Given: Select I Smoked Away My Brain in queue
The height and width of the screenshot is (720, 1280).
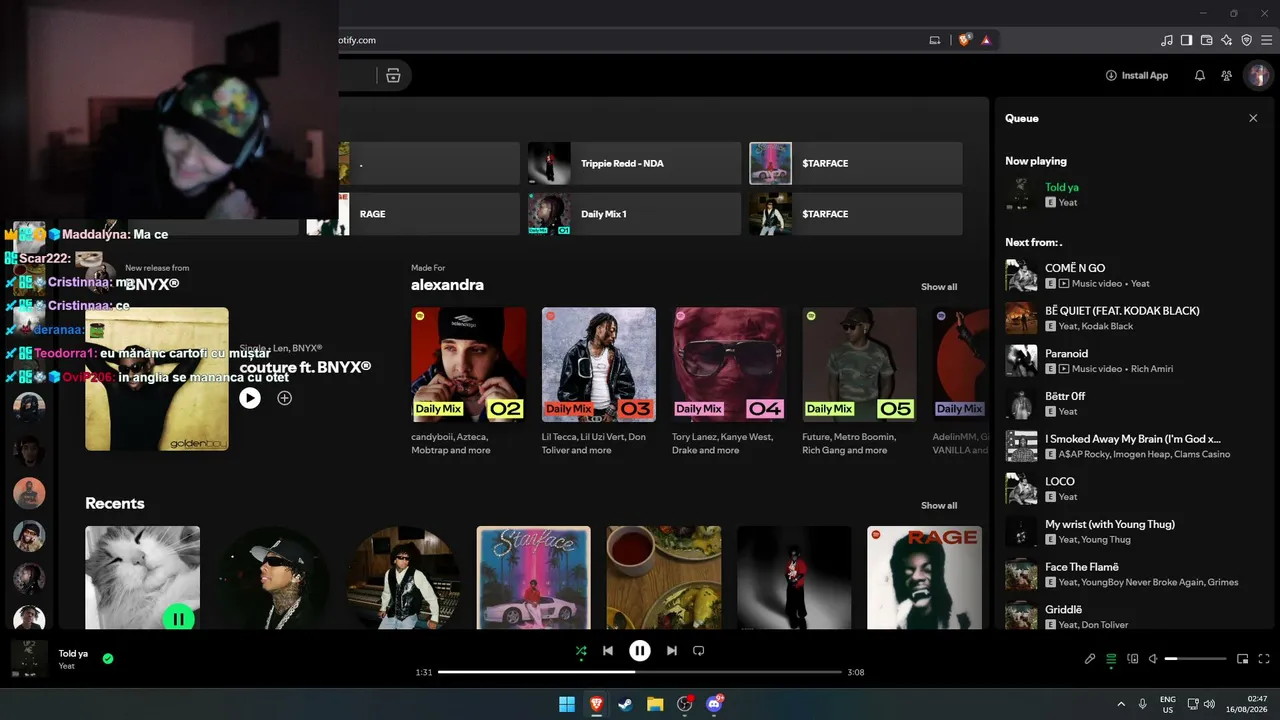Looking at the screenshot, I should (x=1134, y=446).
